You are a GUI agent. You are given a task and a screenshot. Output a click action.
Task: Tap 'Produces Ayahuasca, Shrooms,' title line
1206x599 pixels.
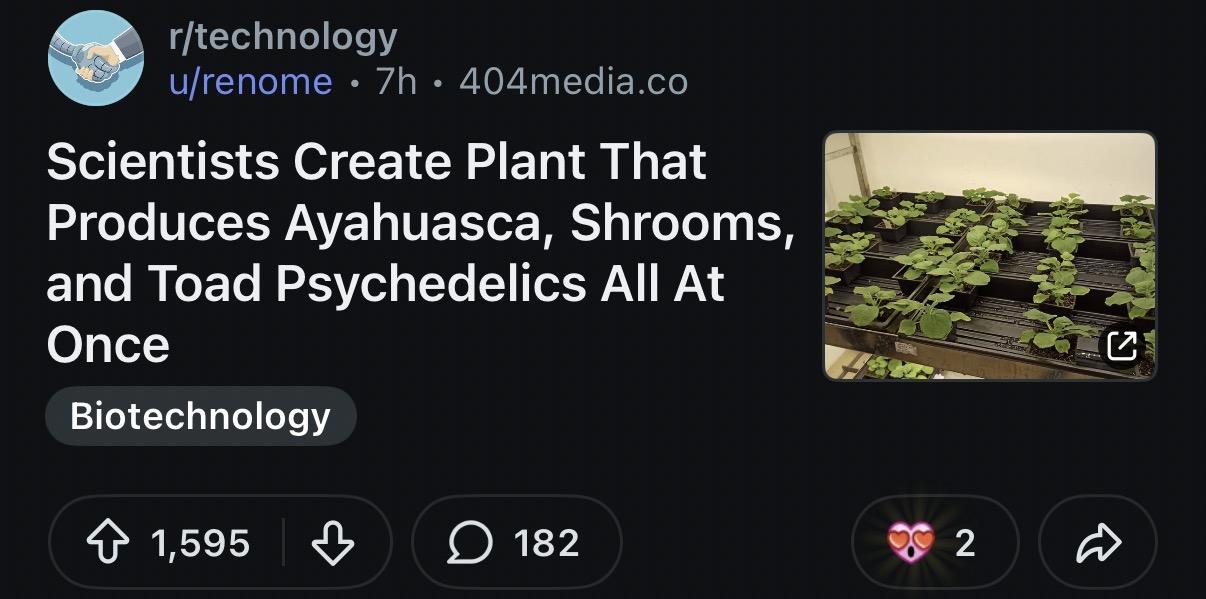[420, 225]
